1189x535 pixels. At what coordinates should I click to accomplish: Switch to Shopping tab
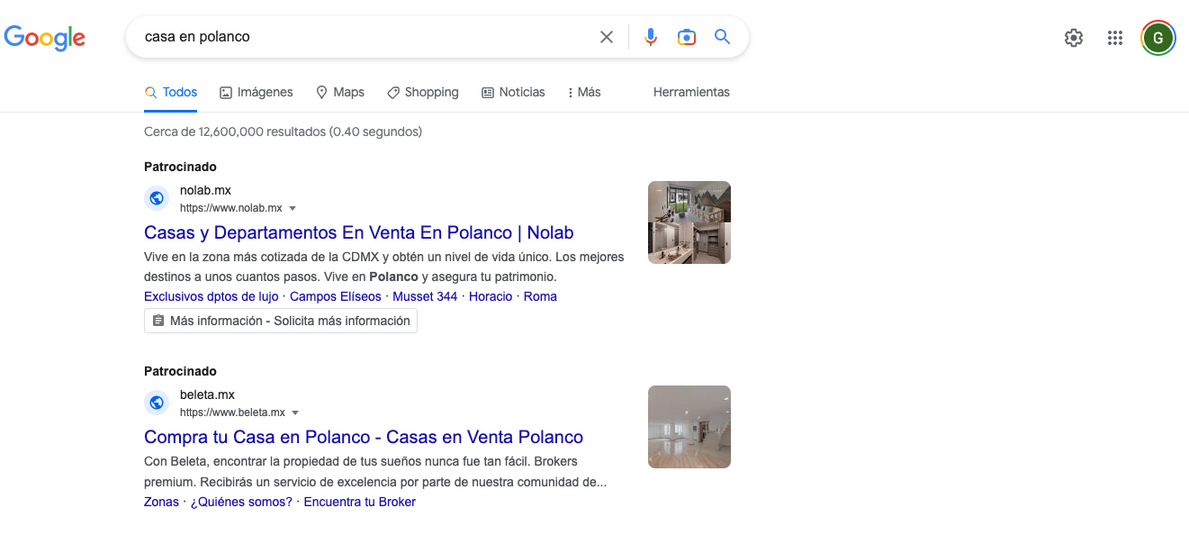tap(422, 92)
